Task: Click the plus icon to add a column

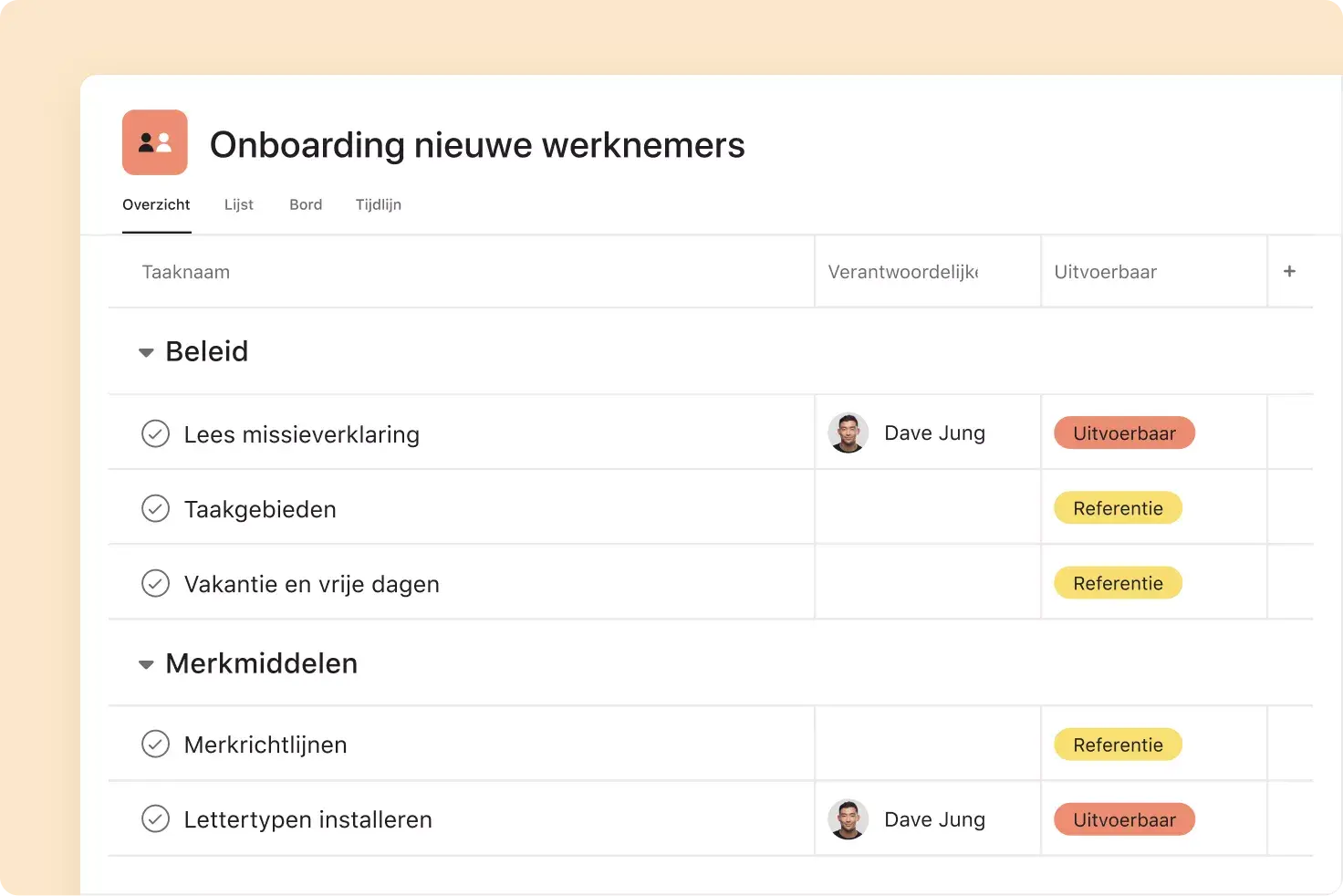Action: [1289, 271]
